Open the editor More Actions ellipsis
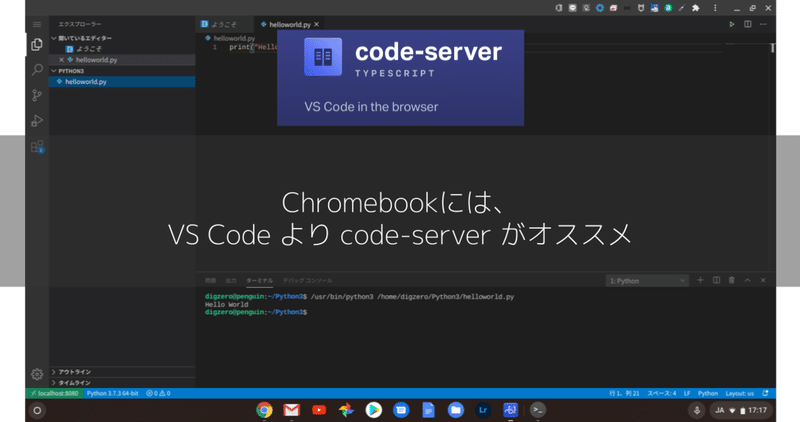The image size is (800, 422). point(763,24)
